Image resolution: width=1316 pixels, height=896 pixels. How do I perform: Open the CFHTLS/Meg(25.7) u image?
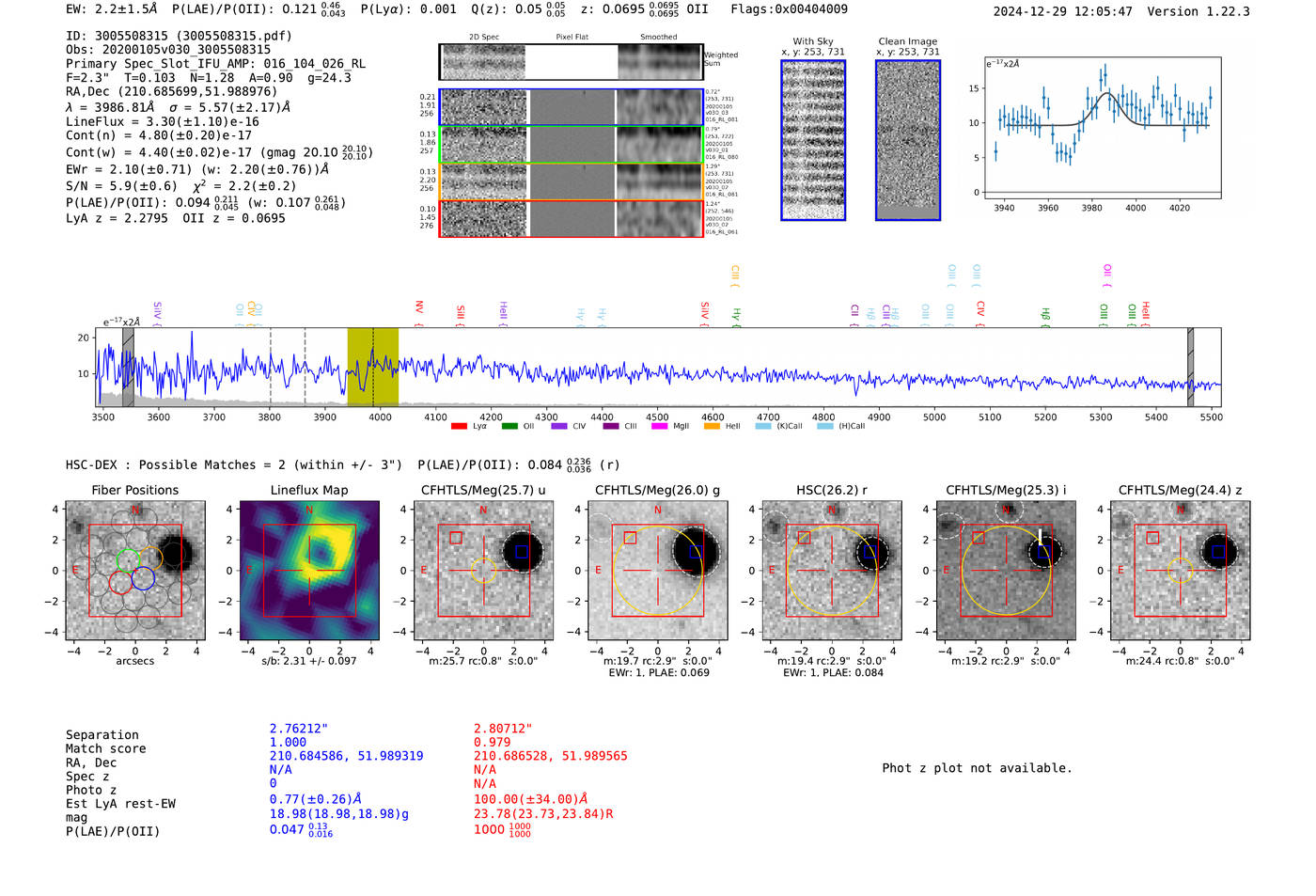[483, 571]
